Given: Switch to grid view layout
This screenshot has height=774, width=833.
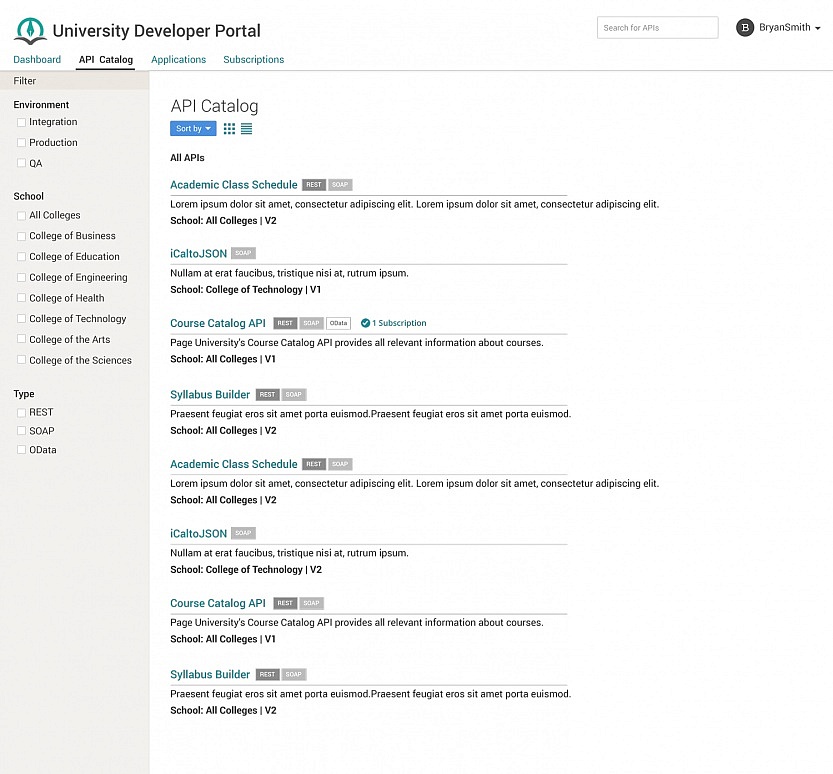Looking at the screenshot, I should [x=229, y=128].
